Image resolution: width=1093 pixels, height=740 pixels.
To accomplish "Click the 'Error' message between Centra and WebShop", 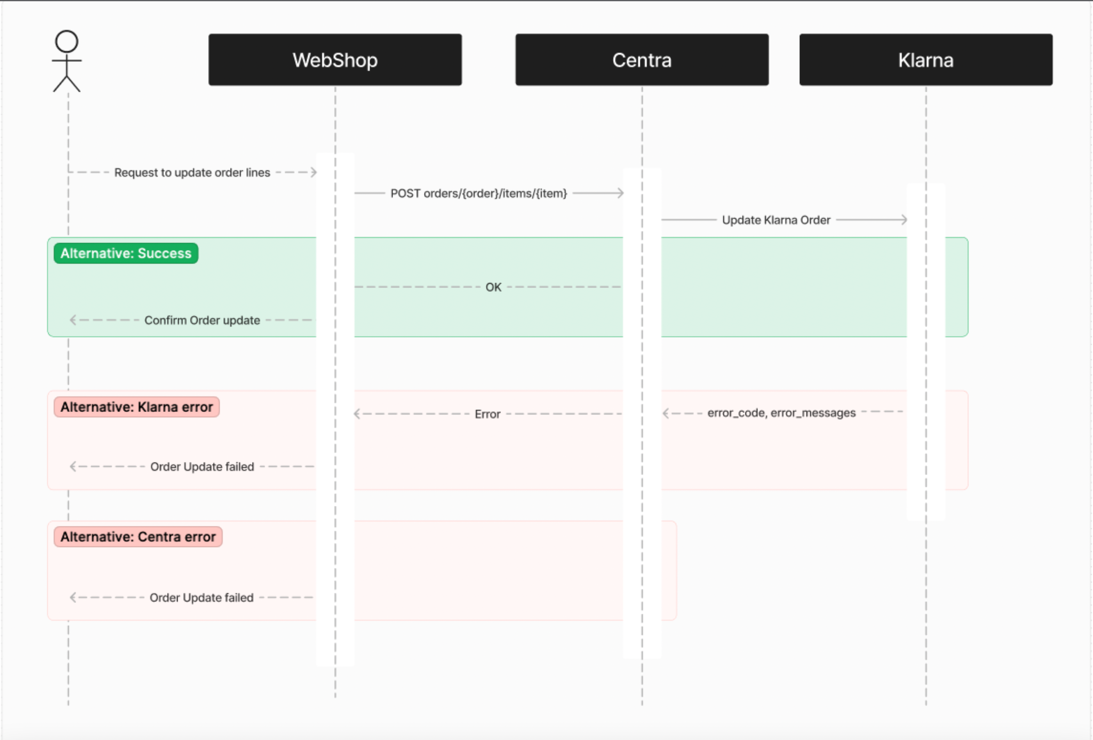I will [487, 414].
